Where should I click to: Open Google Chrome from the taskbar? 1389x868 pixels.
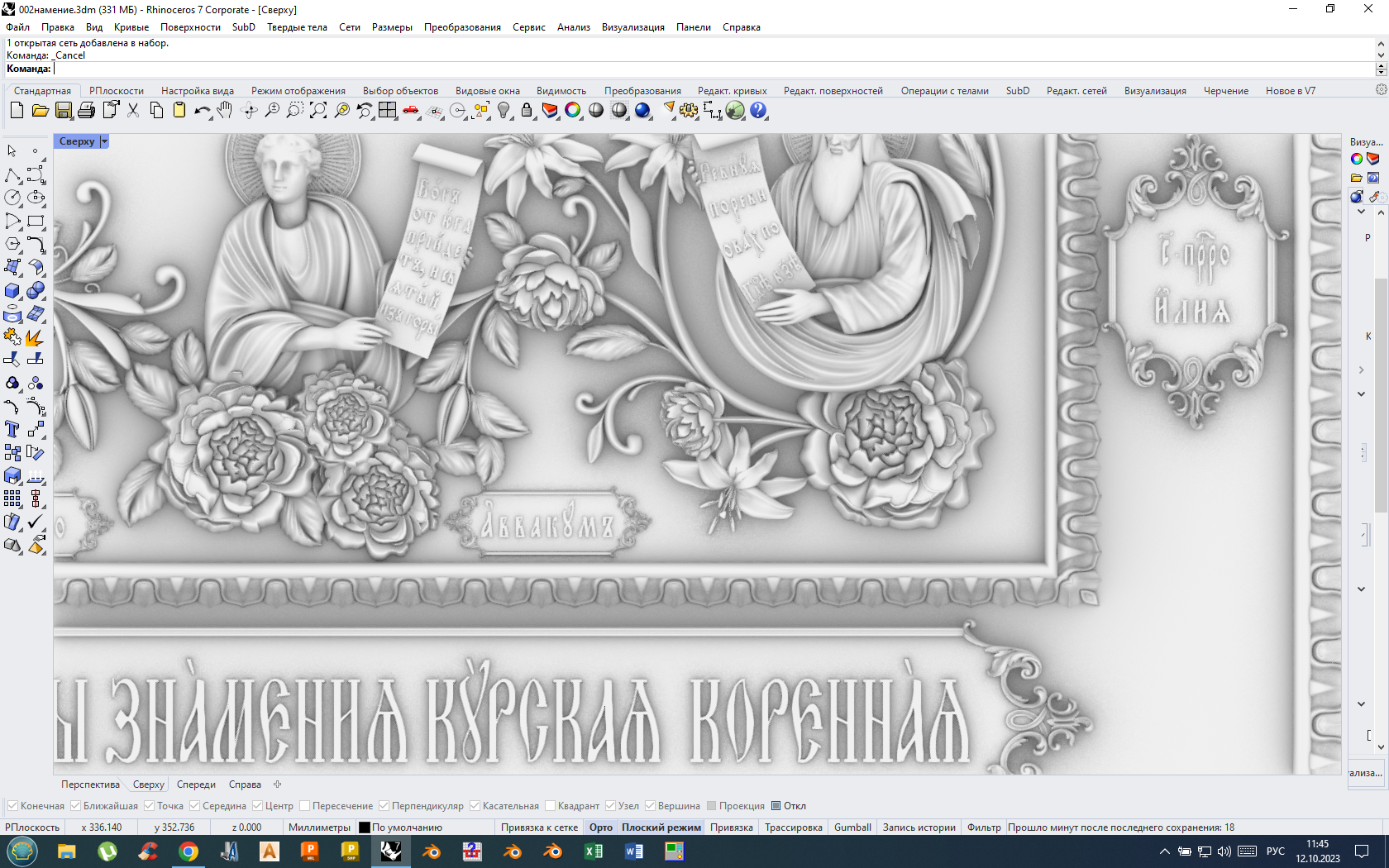(189, 851)
